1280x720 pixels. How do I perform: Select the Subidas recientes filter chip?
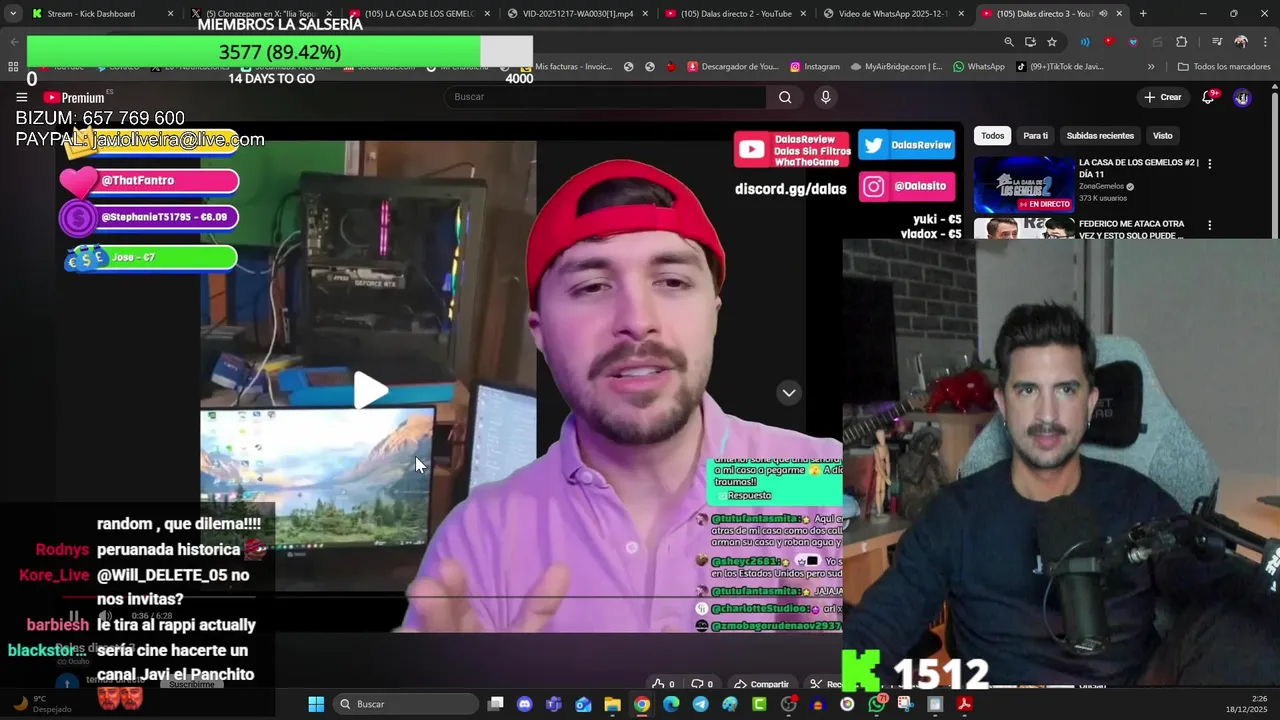(1100, 135)
